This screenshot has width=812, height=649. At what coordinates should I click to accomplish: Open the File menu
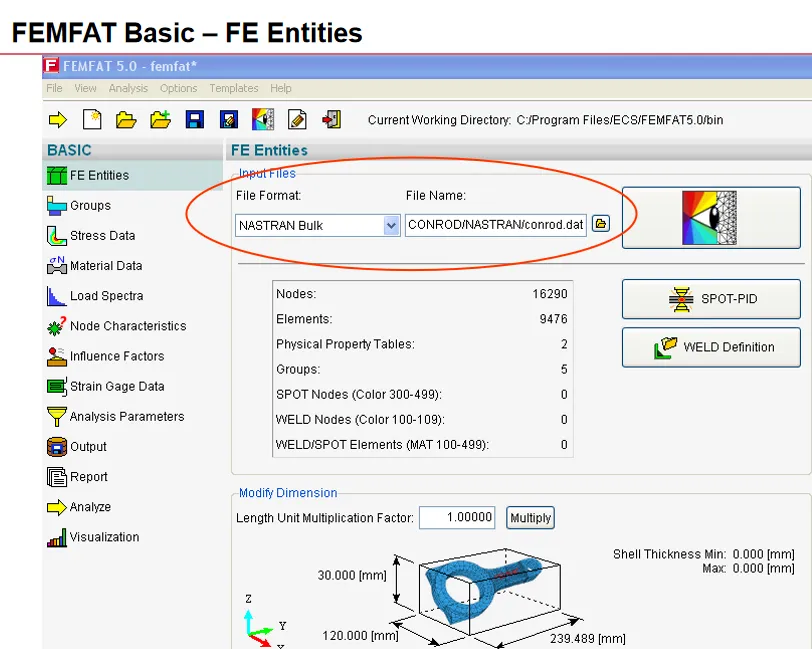[x=54, y=88]
